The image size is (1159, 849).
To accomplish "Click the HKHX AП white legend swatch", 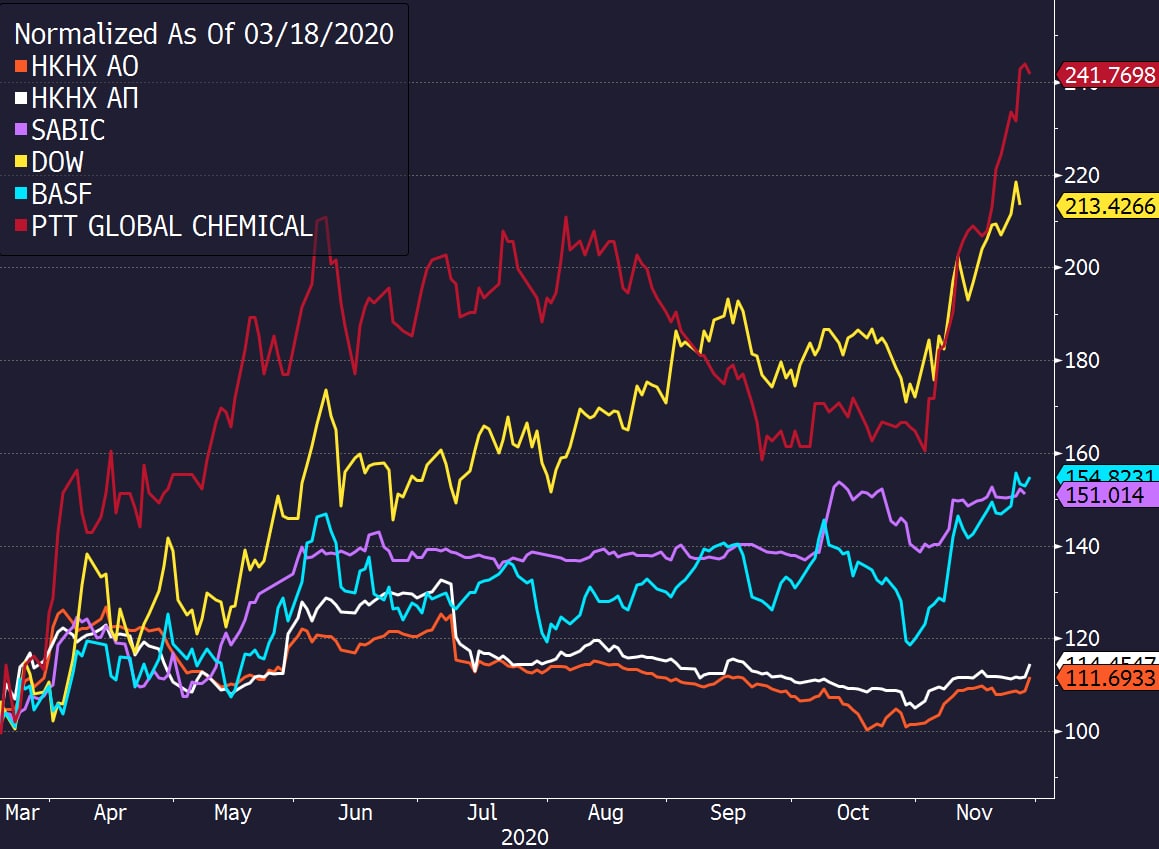I will tap(21, 98).
